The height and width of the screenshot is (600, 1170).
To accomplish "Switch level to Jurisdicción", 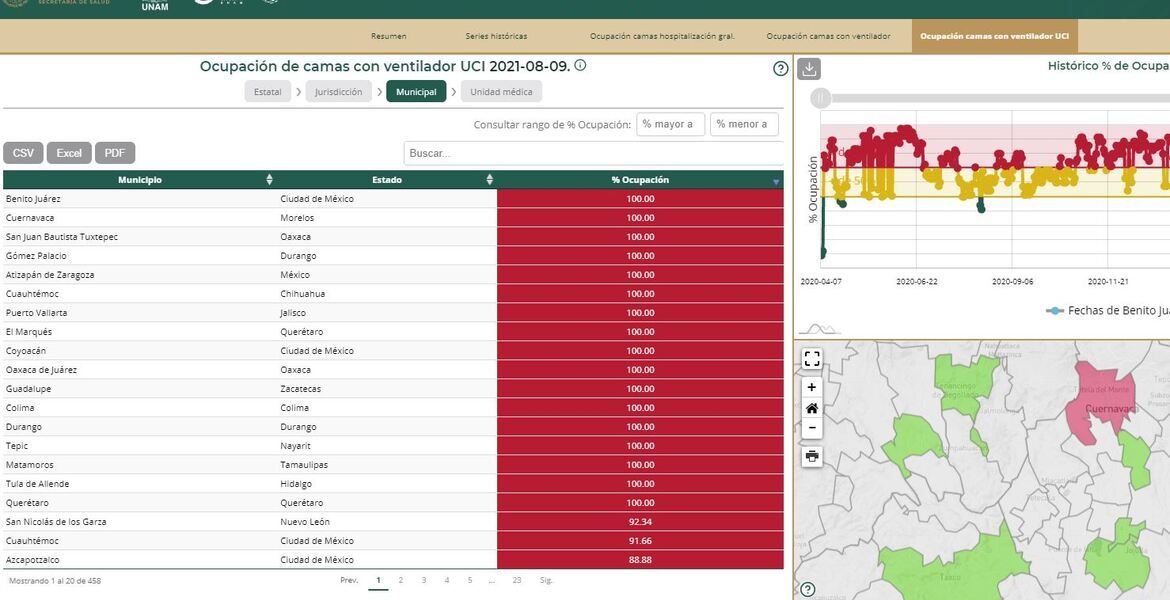I will [x=338, y=92].
